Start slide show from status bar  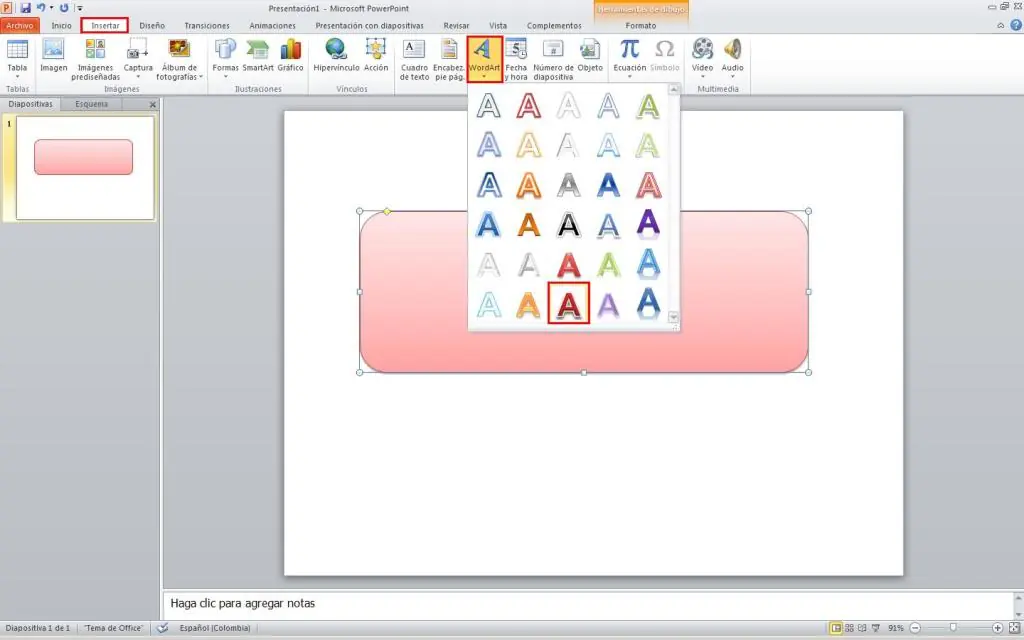(876, 628)
